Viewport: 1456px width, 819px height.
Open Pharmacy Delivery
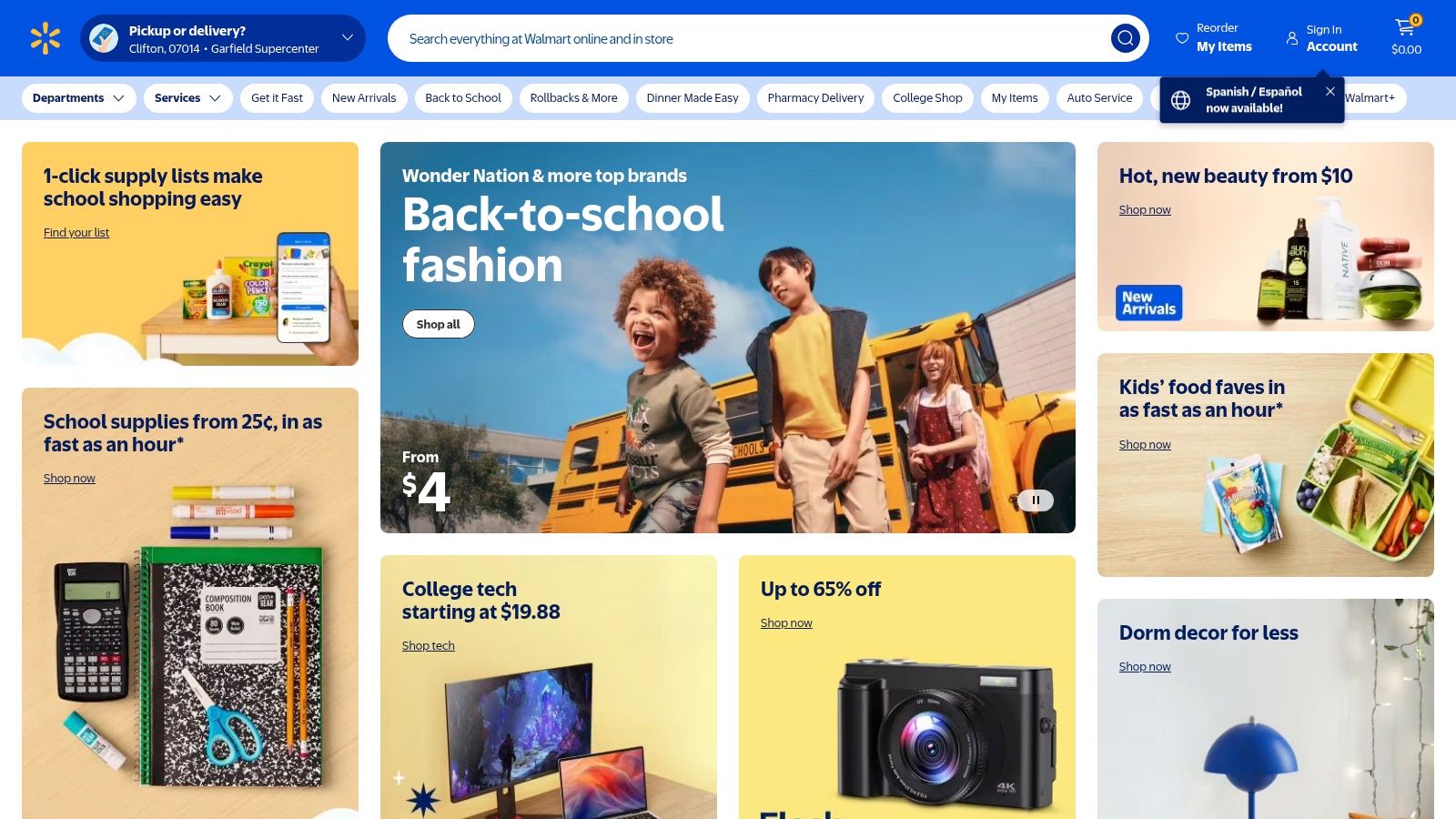[x=815, y=98]
